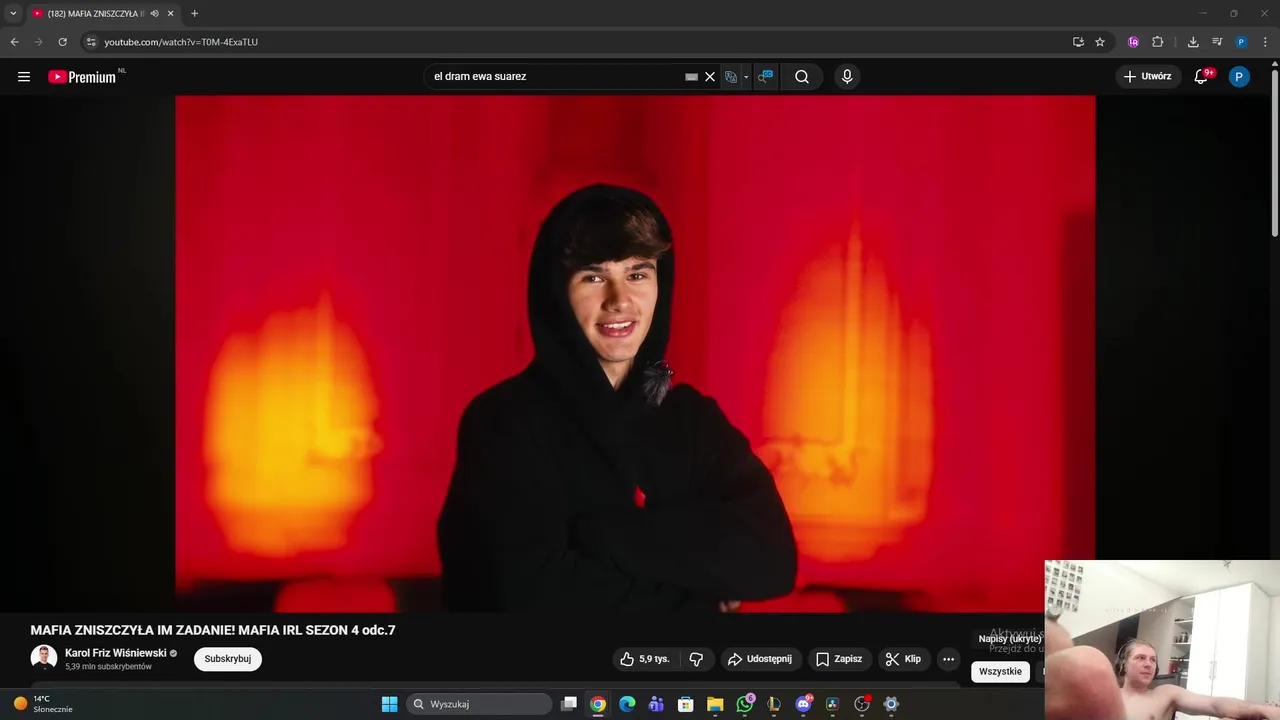Open YouTube account avatar menu
1280x720 pixels.
(x=1239, y=77)
